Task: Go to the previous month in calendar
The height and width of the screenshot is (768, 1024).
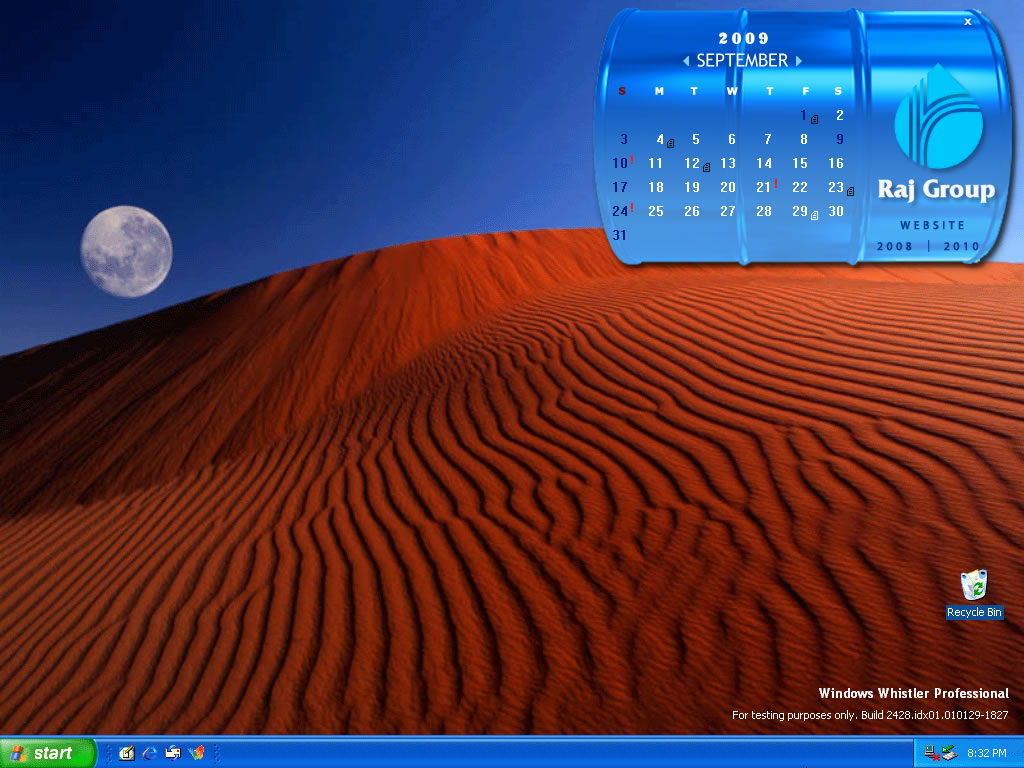Action: (686, 61)
